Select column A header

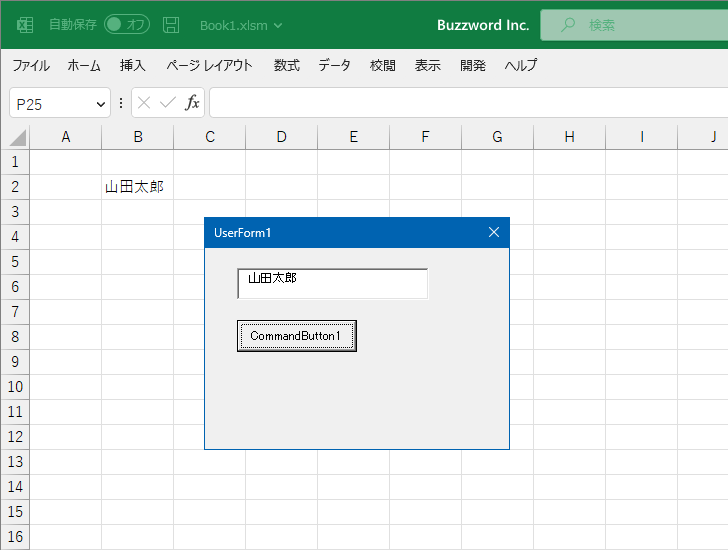pyautogui.click(x=66, y=137)
